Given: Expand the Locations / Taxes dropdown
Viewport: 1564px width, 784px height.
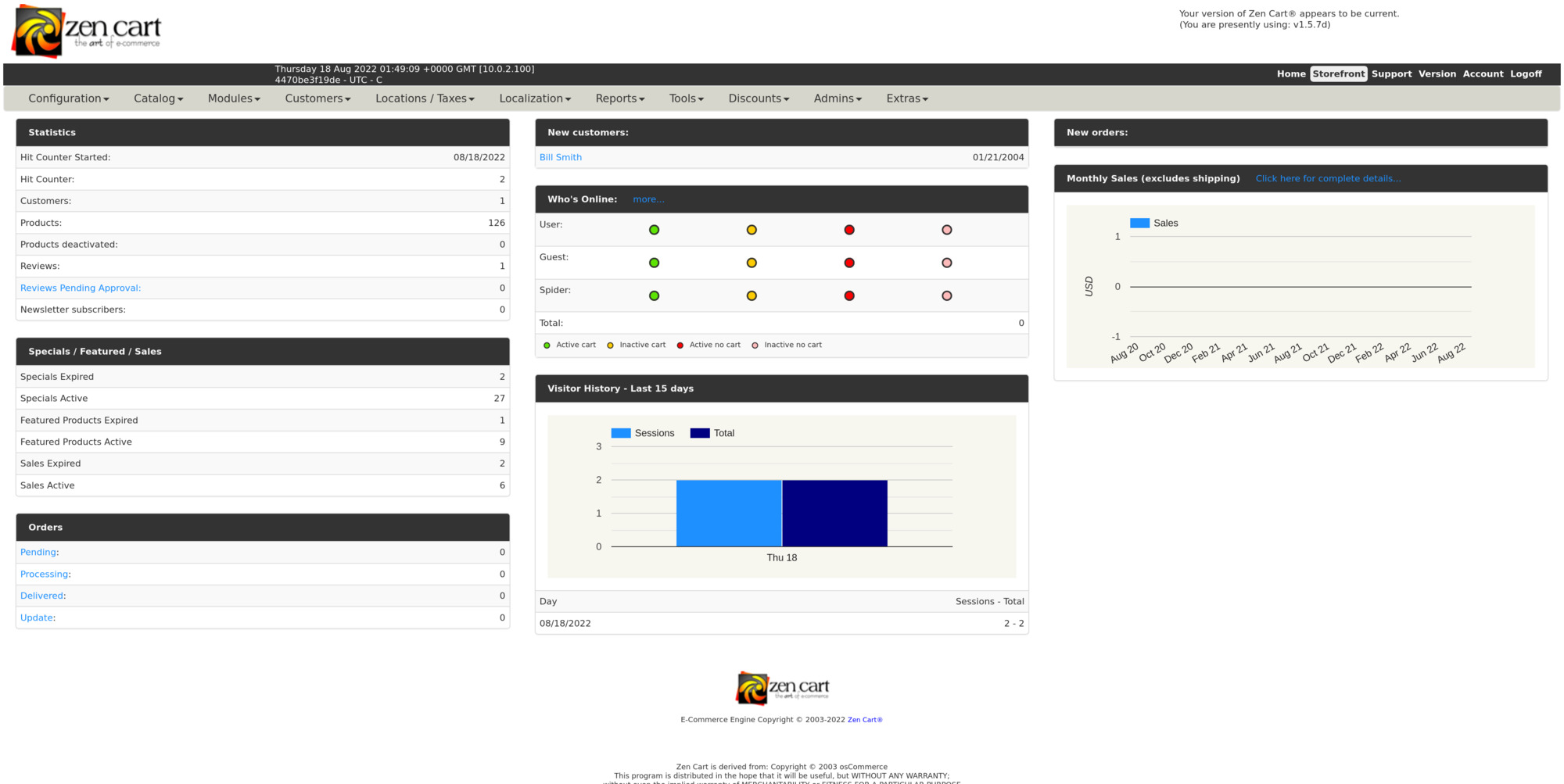Looking at the screenshot, I should pyautogui.click(x=425, y=98).
